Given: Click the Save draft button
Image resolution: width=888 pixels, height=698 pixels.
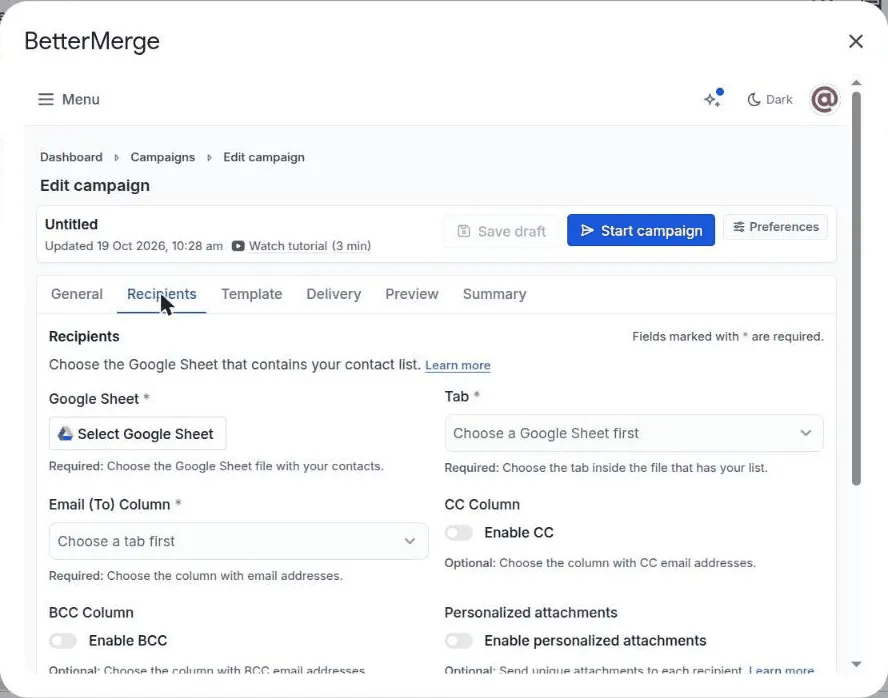Looking at the screenshot, I should tap(502, 231).
